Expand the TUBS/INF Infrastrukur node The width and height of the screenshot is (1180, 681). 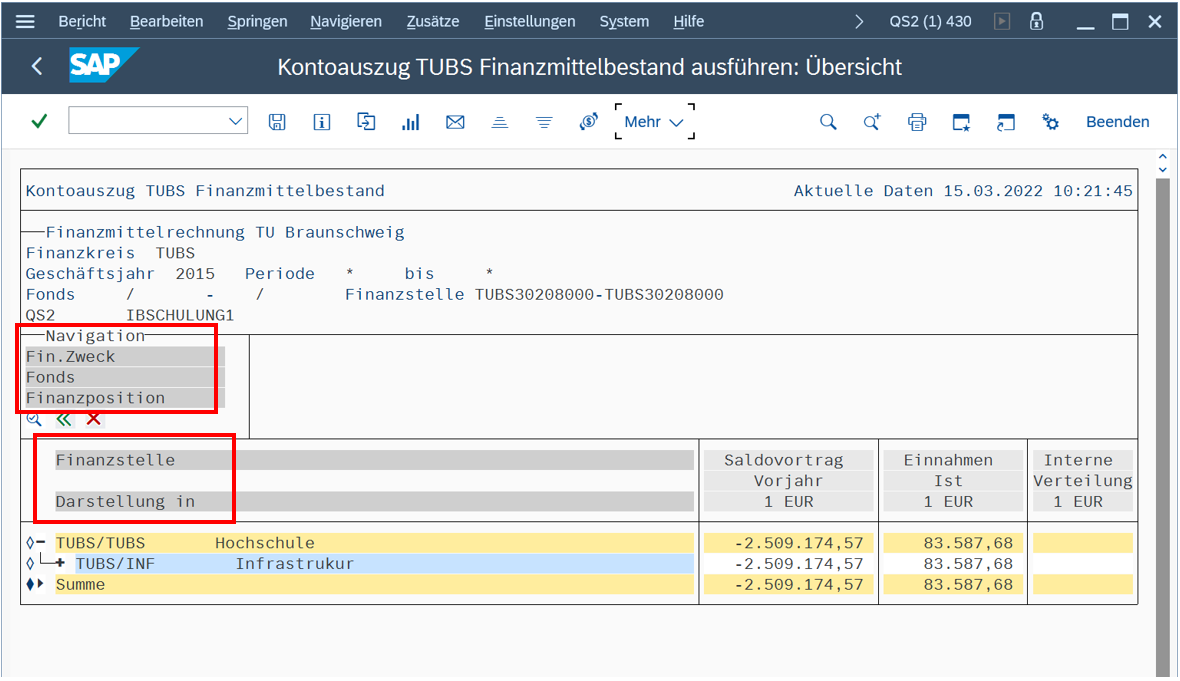[x=60, y=564]
